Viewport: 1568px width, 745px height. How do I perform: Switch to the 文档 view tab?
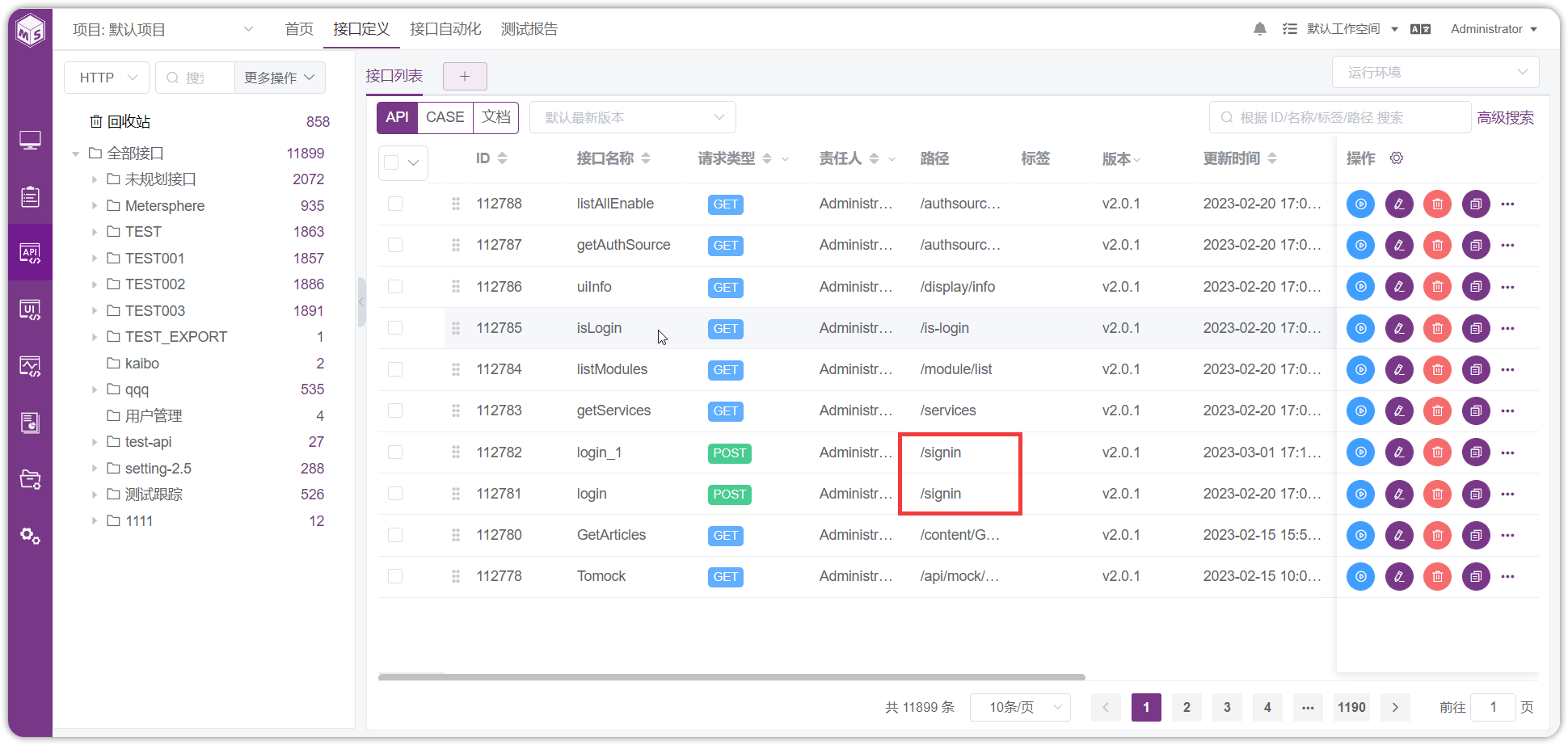pyautogui.click(x=496, y=117)
